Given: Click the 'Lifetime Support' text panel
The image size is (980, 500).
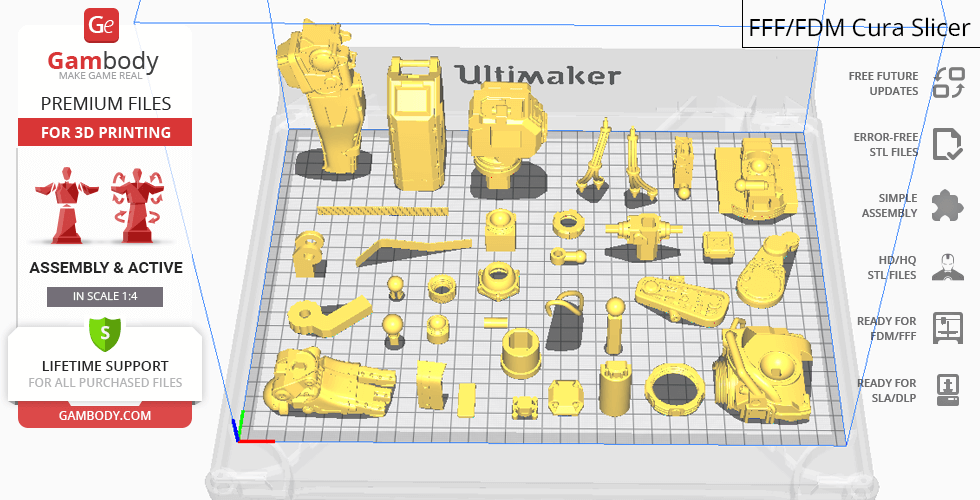Looking at the screenshot, I should point(105,373).
